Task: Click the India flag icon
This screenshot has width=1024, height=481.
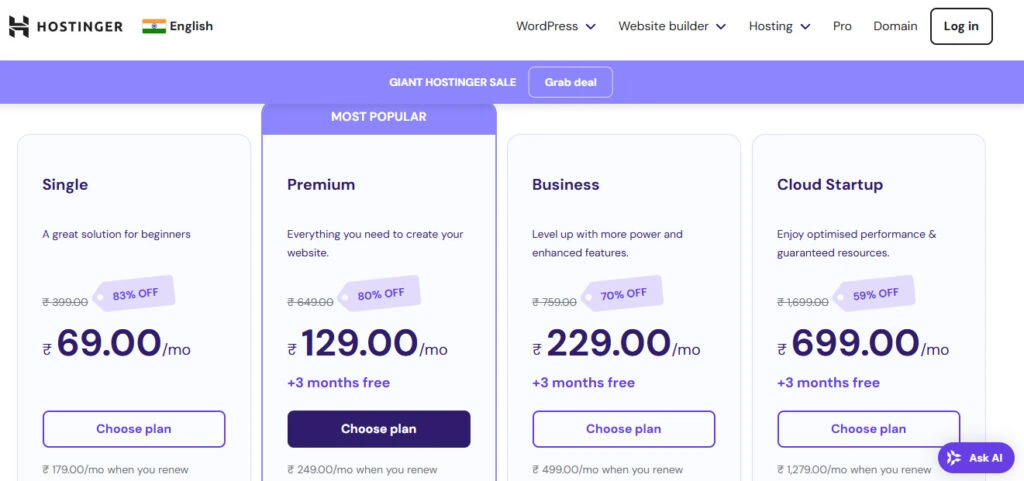Action: [x=154, y=27]
